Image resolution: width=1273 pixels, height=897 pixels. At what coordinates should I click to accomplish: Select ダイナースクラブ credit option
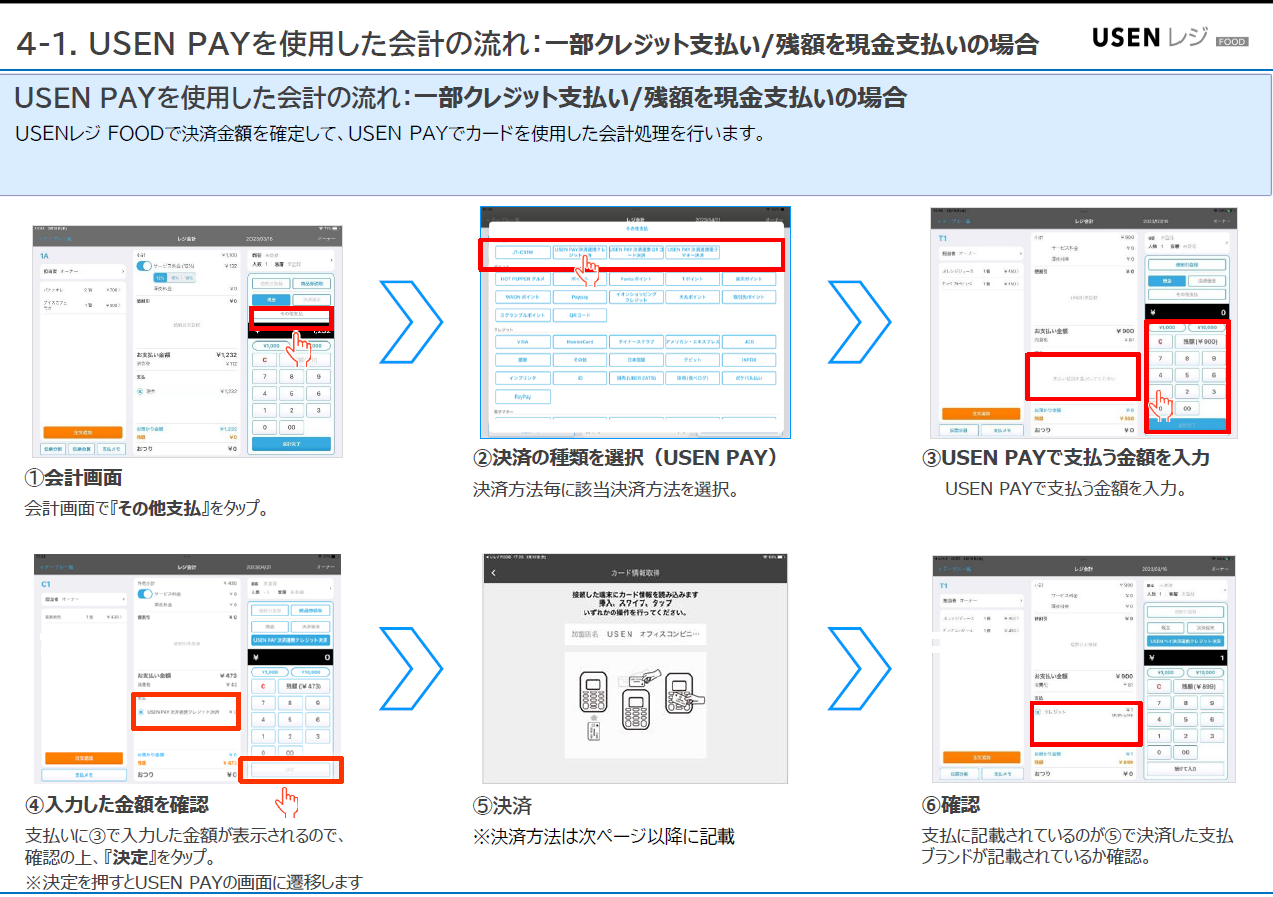pos(636,342)
